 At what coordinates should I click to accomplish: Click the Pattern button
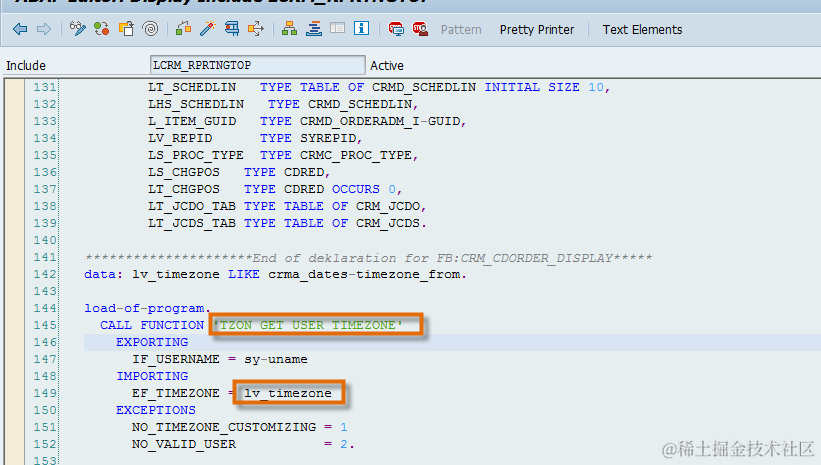[x=461, y=30]
